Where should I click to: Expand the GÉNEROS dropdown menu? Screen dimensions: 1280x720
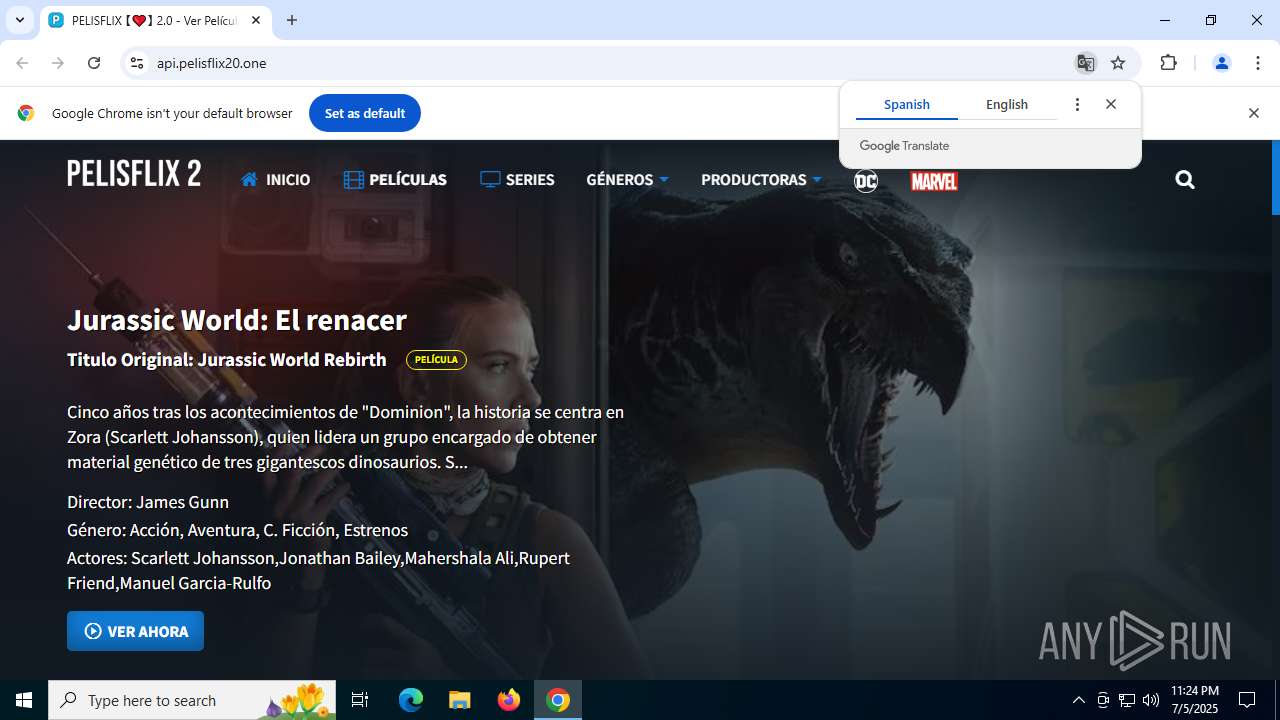pyautogui.click(x=627, y=180)
